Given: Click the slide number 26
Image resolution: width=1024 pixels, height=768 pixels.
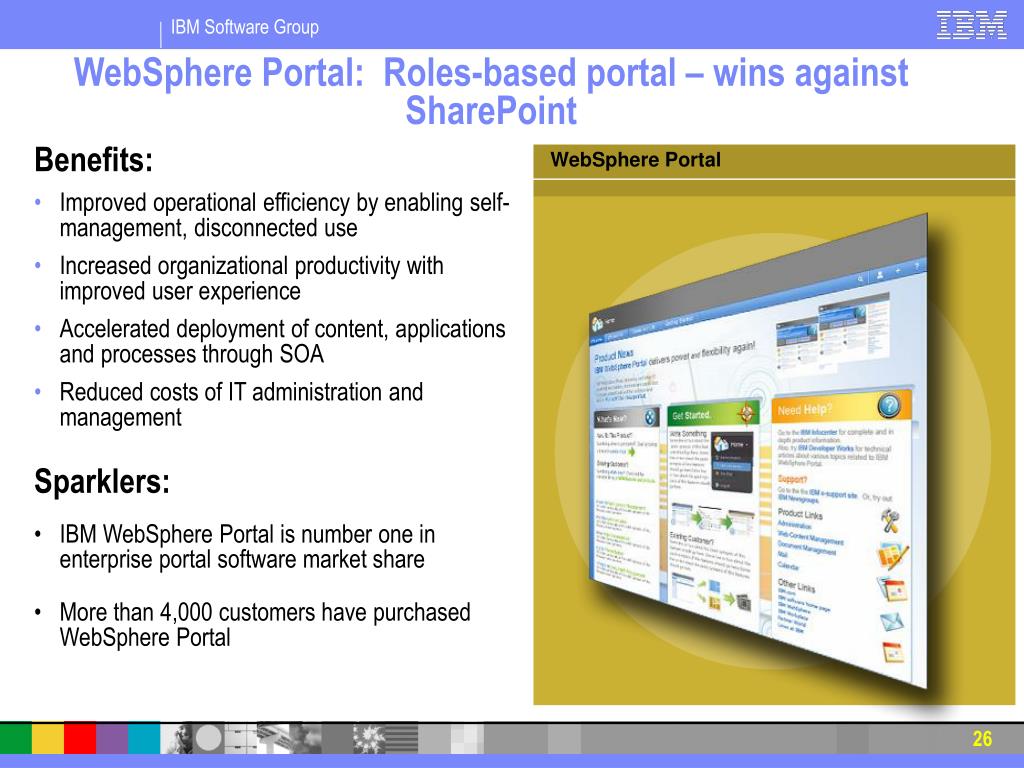Looking at the screenshot, I should tap(982, 739).
